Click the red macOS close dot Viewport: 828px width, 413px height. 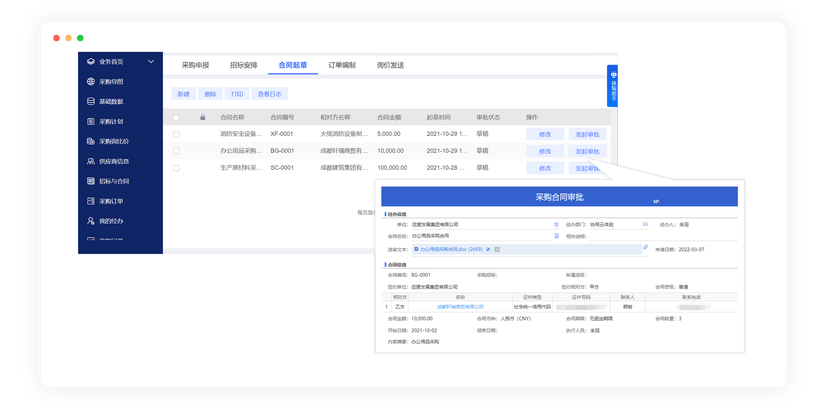[57, 38]
